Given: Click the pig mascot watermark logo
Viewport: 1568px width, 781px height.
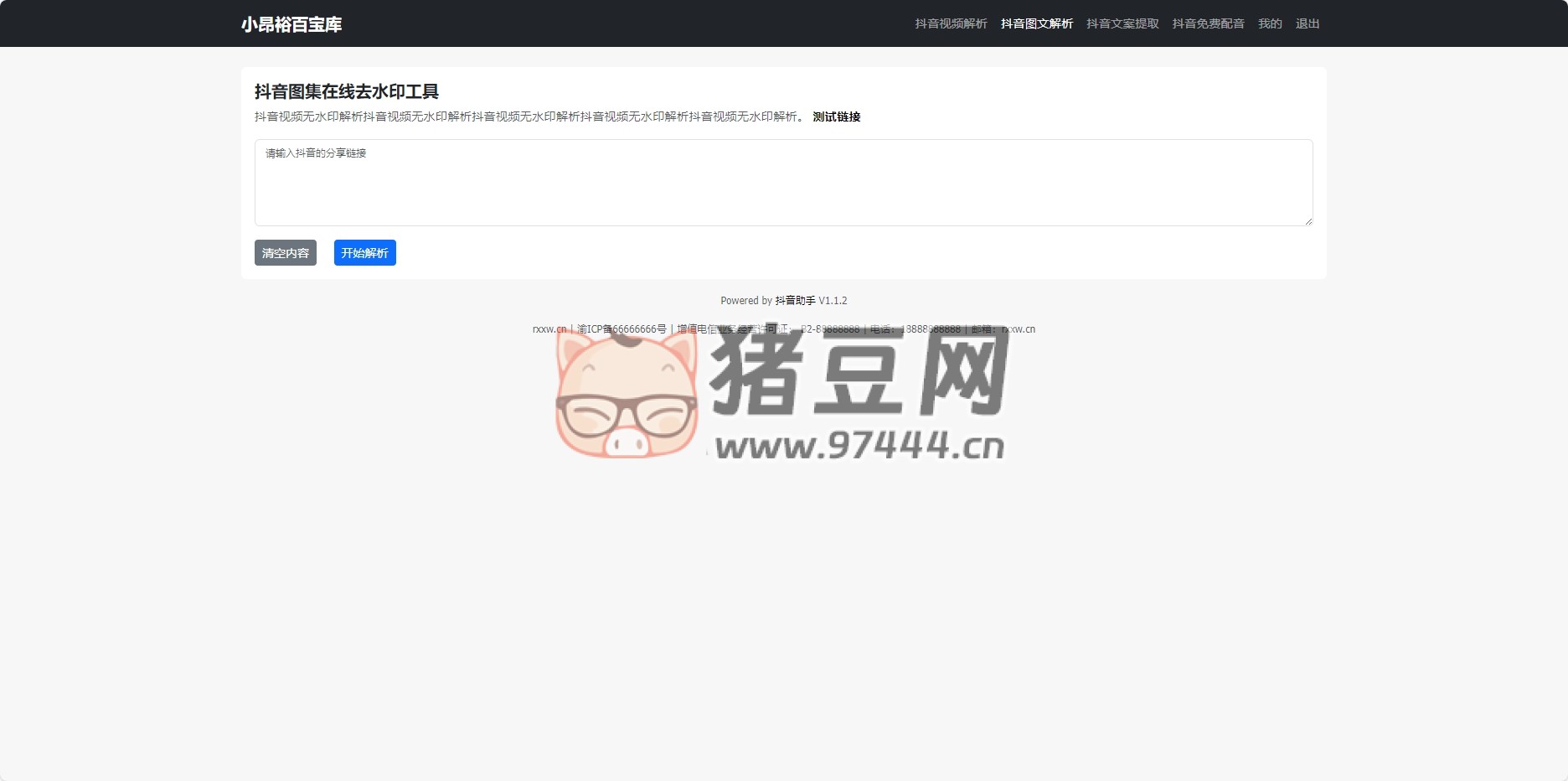Looking at the screenshot, I should tap(627, 396).
